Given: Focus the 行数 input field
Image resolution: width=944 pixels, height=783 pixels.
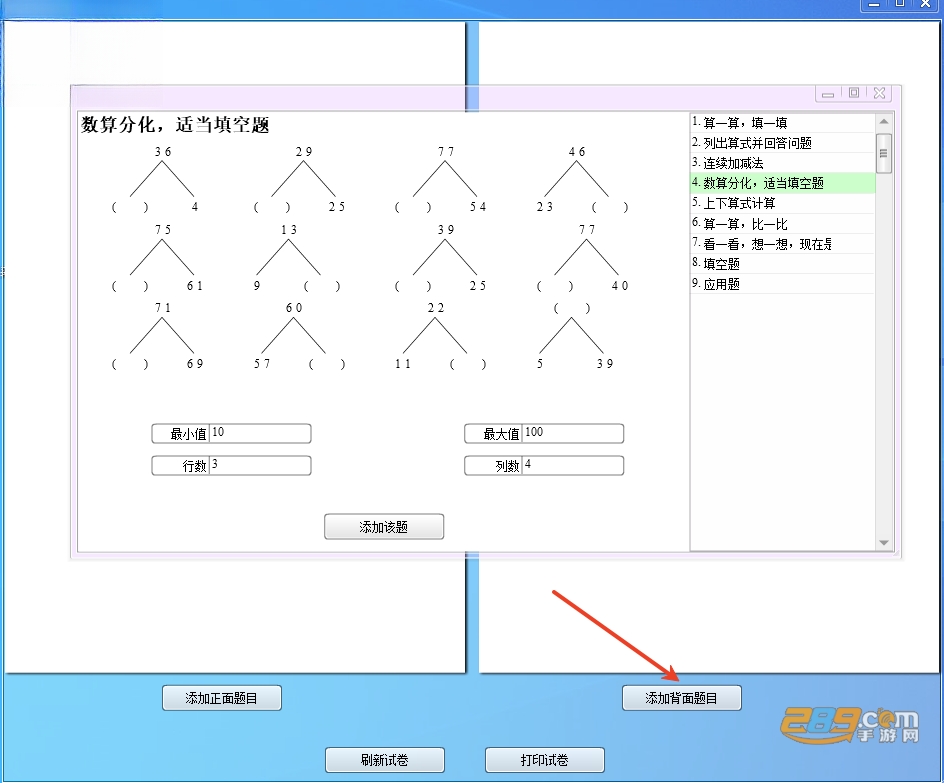Looking at the screenshot, I should [x=260, y=465].
